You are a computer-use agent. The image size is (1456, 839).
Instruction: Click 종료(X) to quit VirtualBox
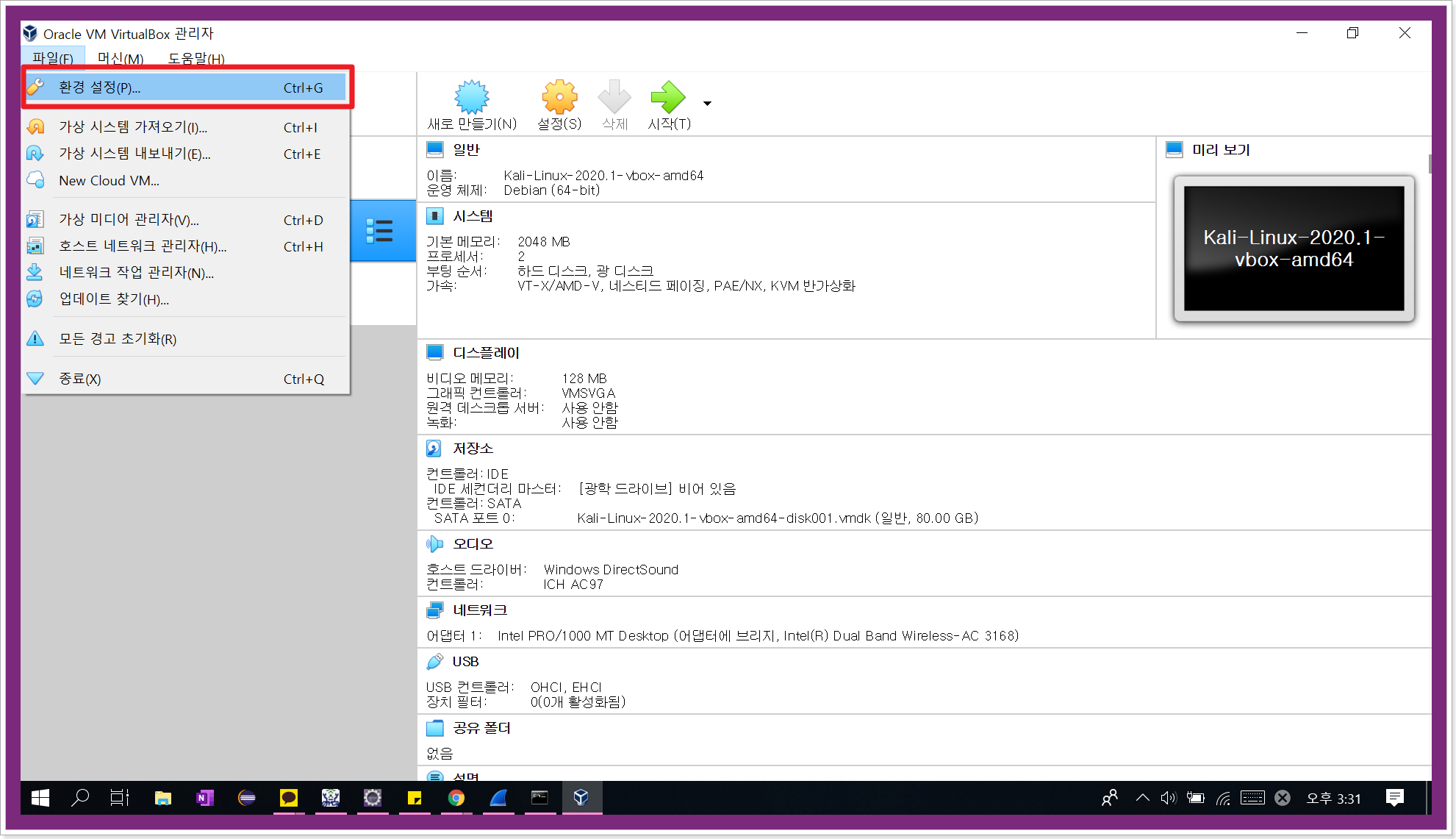point(79,379)
